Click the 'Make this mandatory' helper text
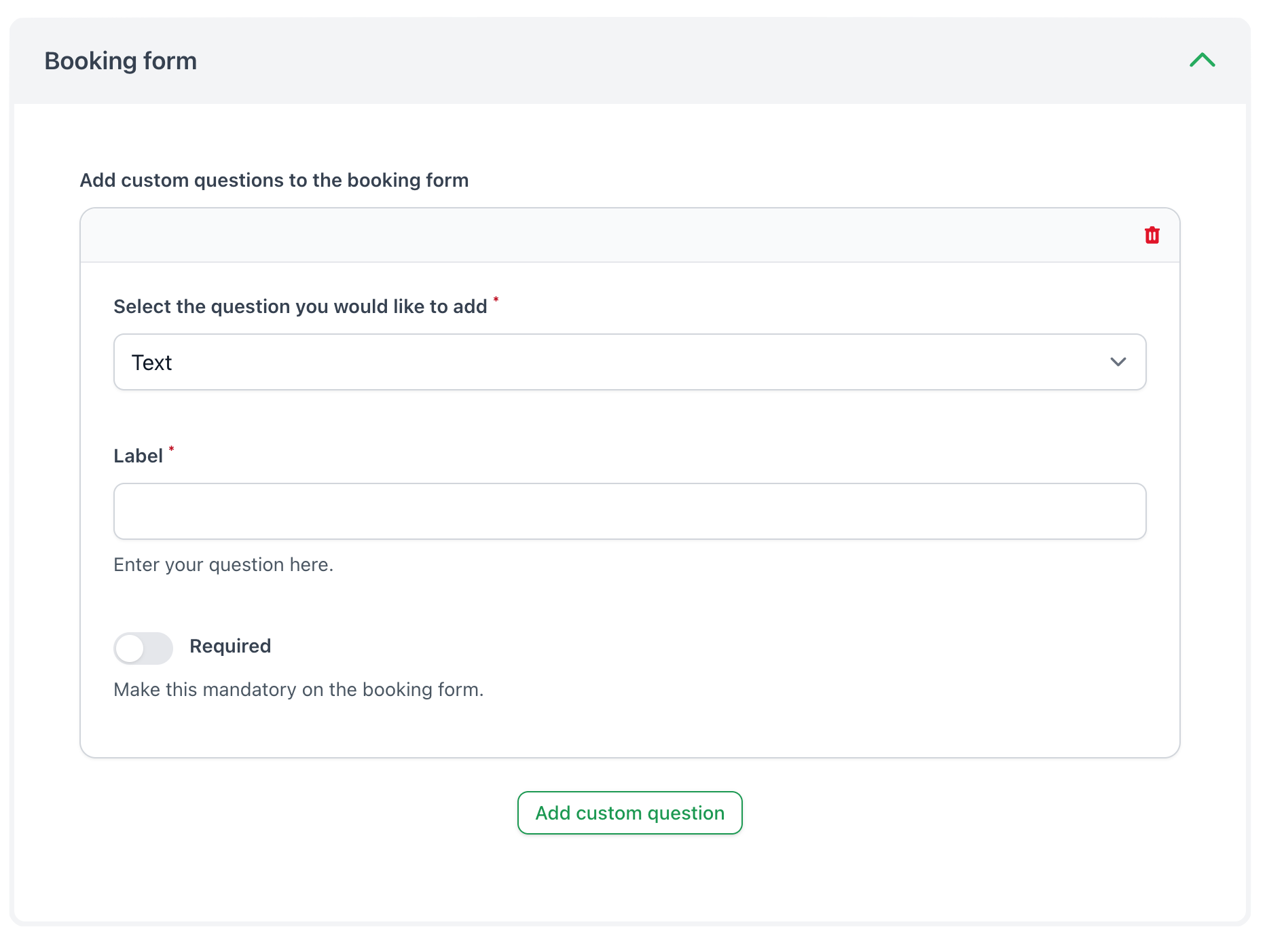1267x952 pixels. pos(298,690)
